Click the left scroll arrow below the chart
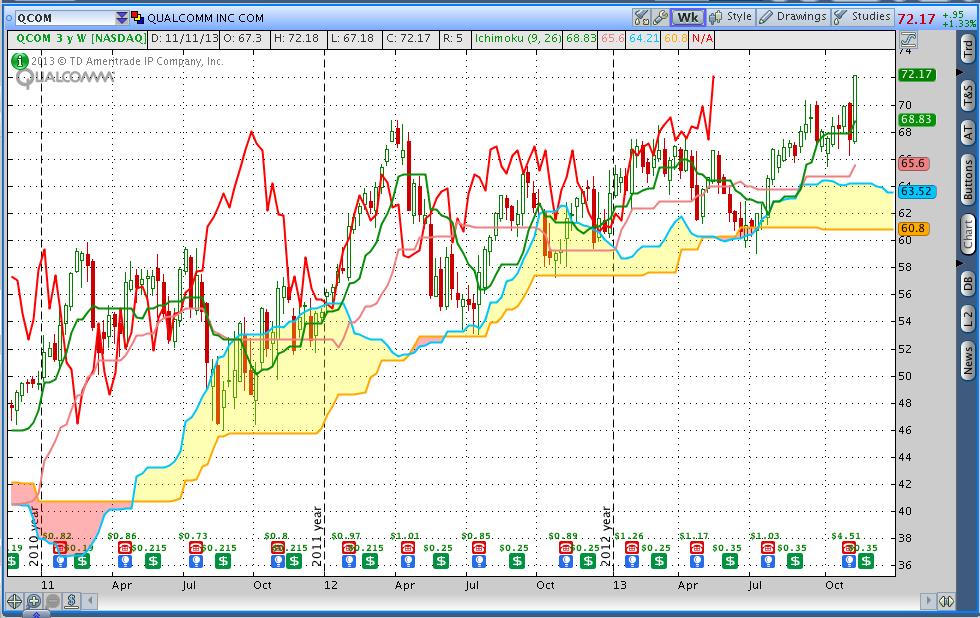This screenshot has width=980, height=618. coord(91,601)
